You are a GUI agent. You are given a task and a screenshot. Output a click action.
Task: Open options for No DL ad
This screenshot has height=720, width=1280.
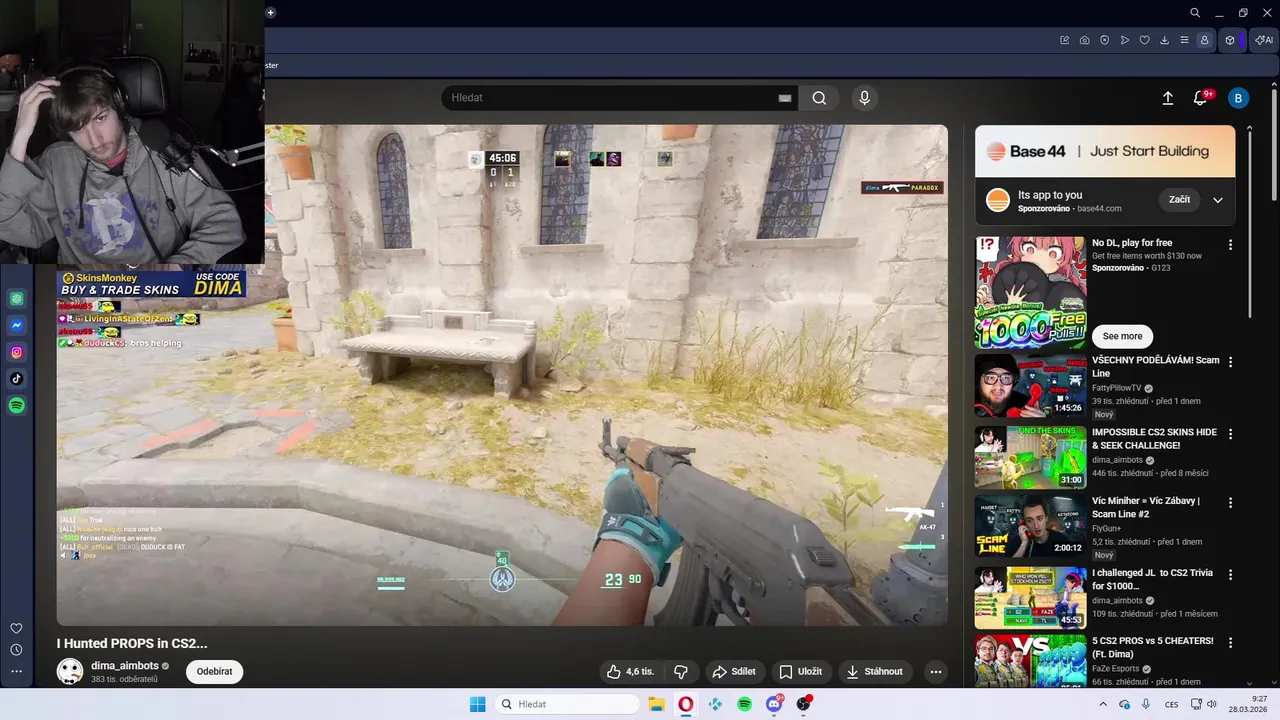click(1230, 245)
